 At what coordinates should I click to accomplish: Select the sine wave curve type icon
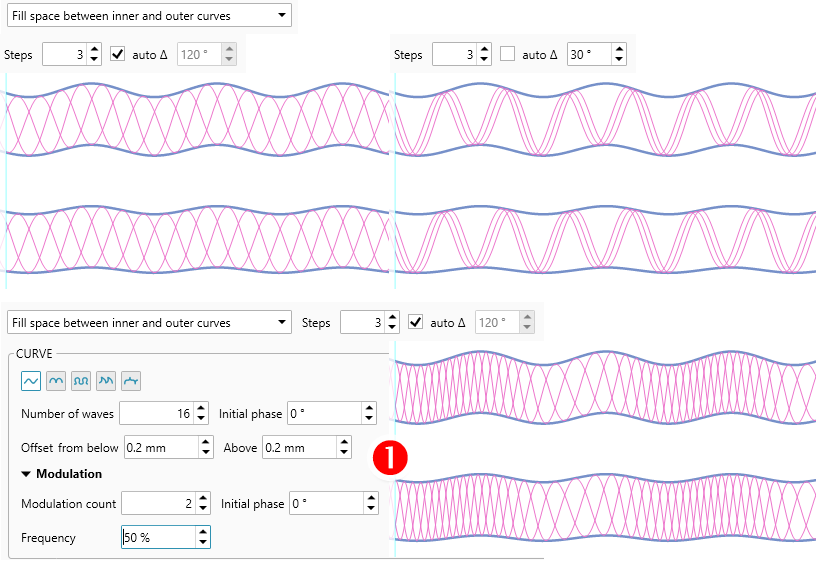(x=31, y=381)
